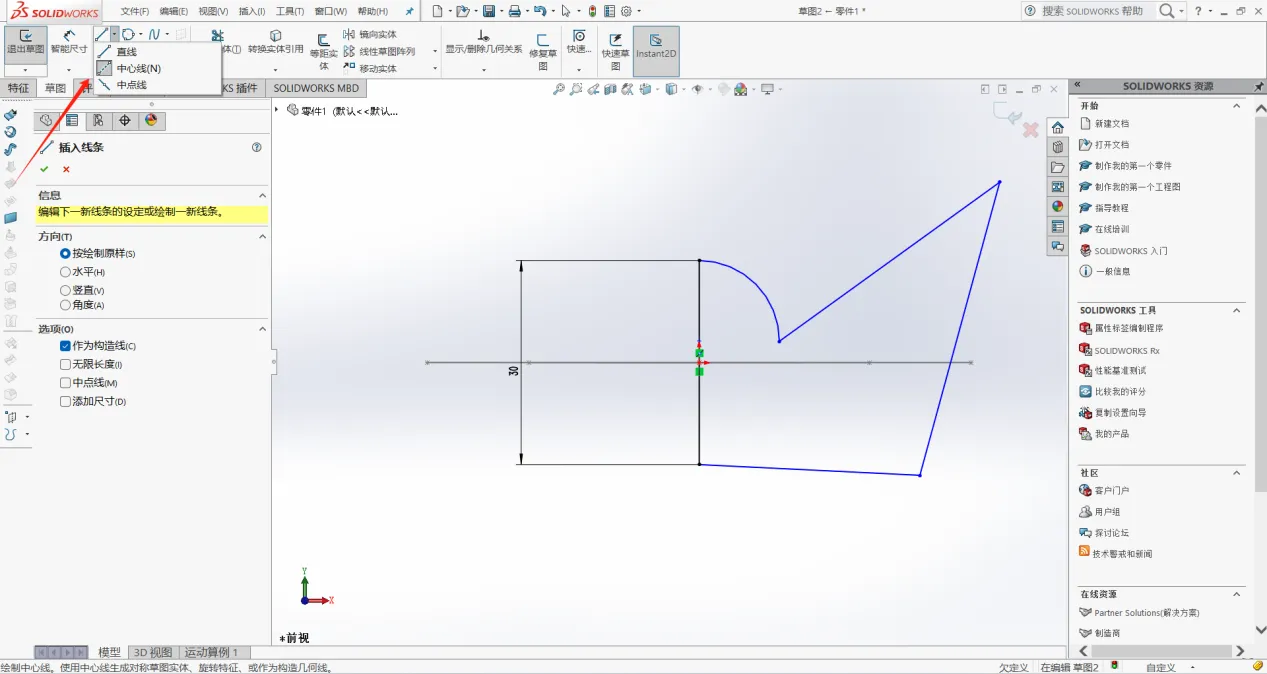Switch to the 特征 features tab
Viewport: 1267px width, 674px height.
click(19, 88)
